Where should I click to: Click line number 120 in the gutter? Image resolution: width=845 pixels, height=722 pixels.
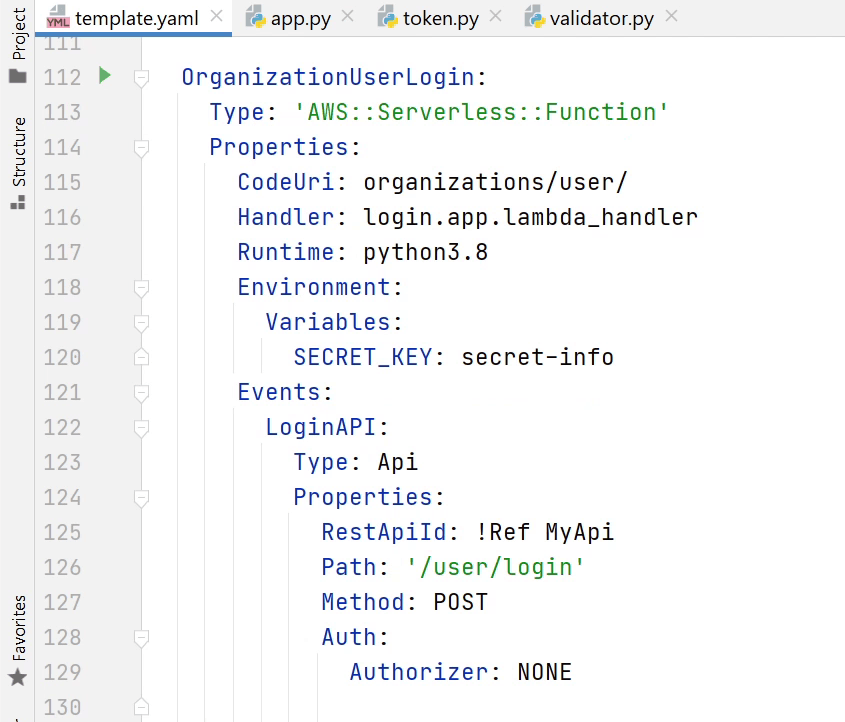click(x=61, y=357)
